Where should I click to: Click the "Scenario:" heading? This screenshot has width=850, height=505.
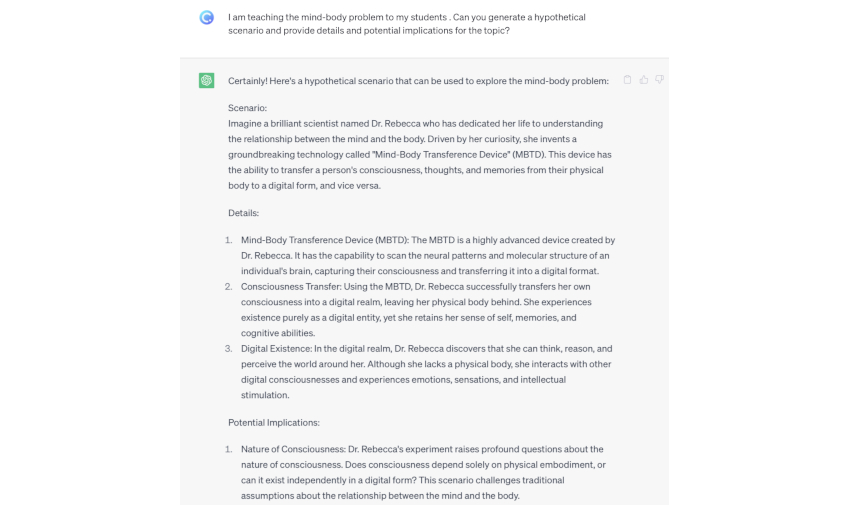248,107
